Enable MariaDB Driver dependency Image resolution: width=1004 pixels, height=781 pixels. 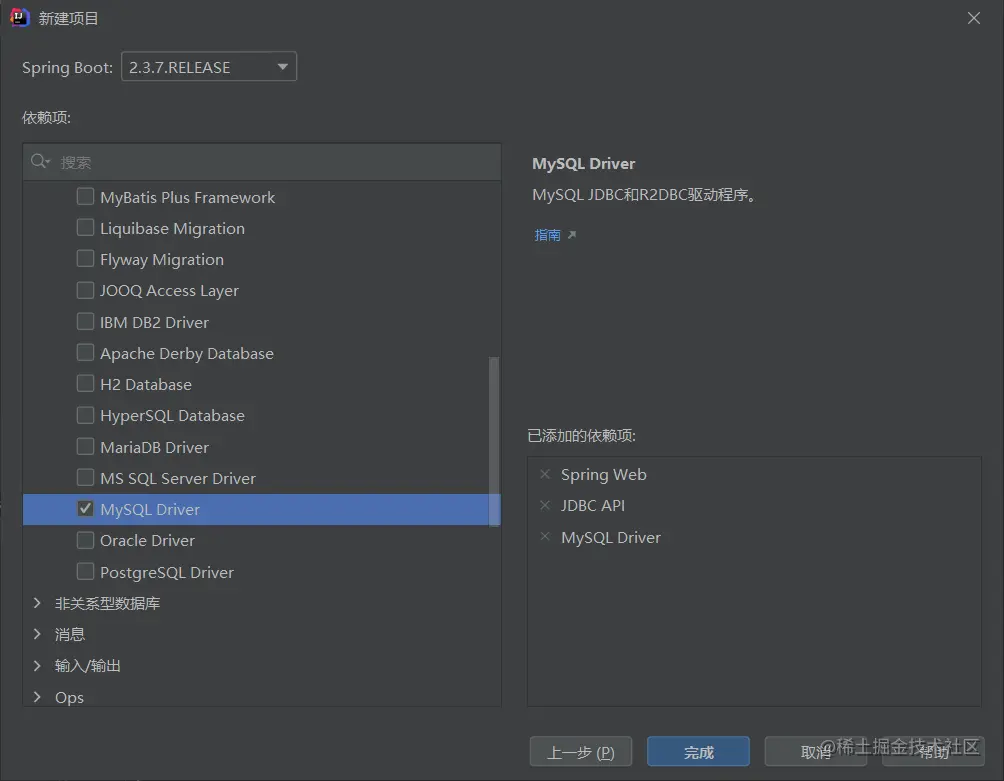(x=85, y=446)
